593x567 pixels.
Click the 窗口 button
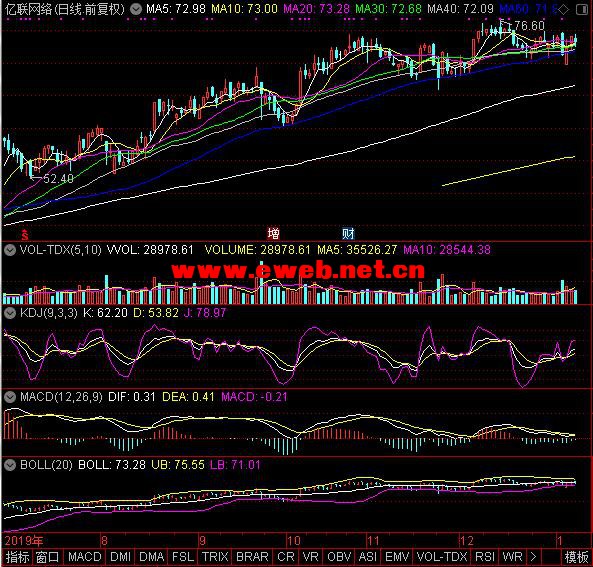tap(48, 557)
